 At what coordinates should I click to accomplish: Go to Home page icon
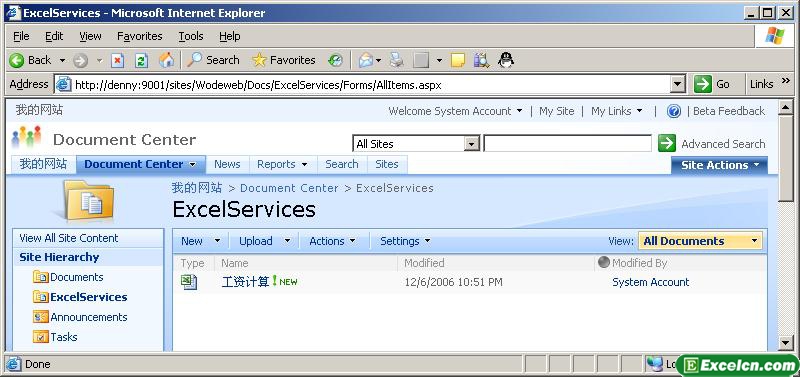[x=166, y=60]
